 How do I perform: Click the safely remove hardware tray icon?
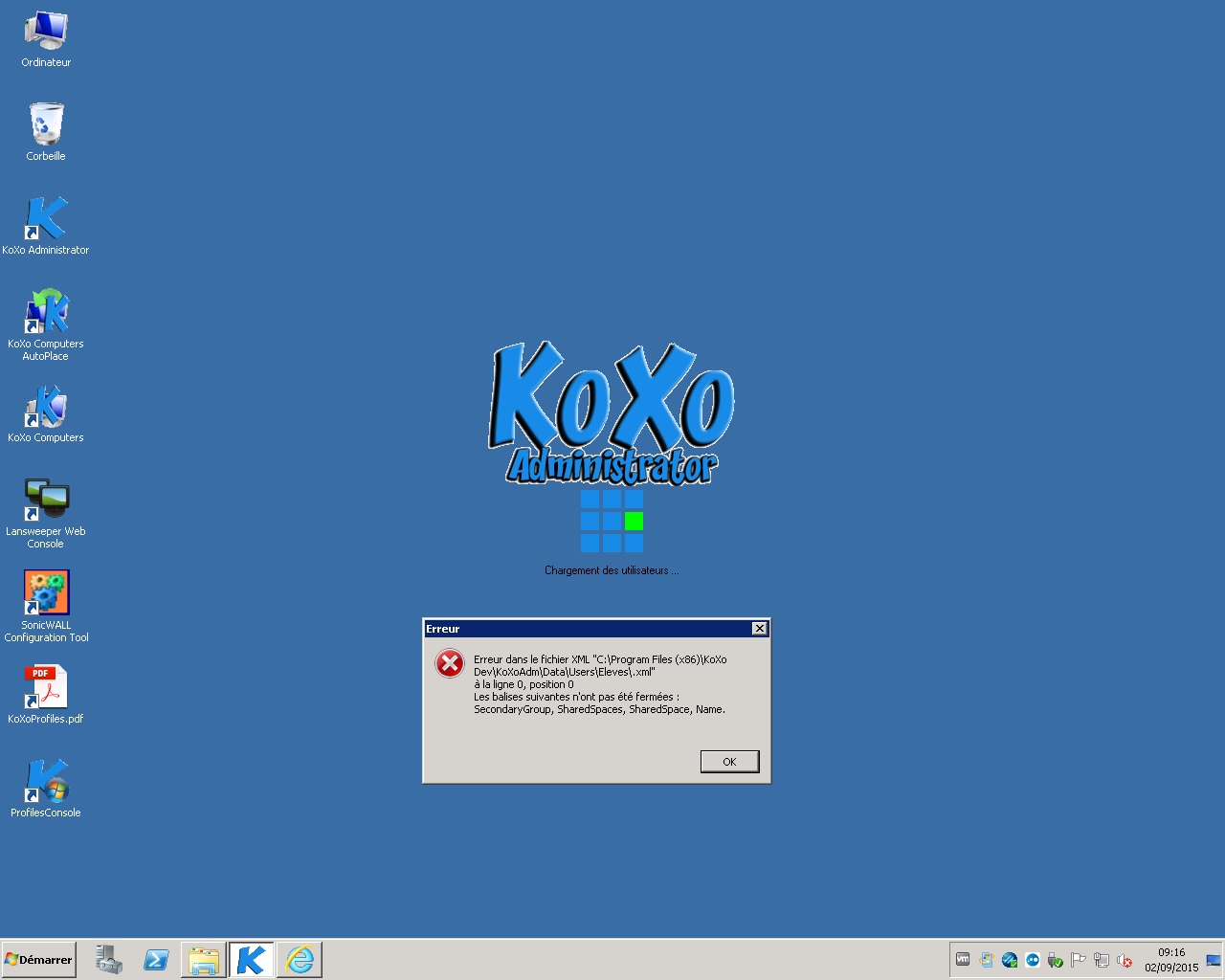pos(1056,960)
